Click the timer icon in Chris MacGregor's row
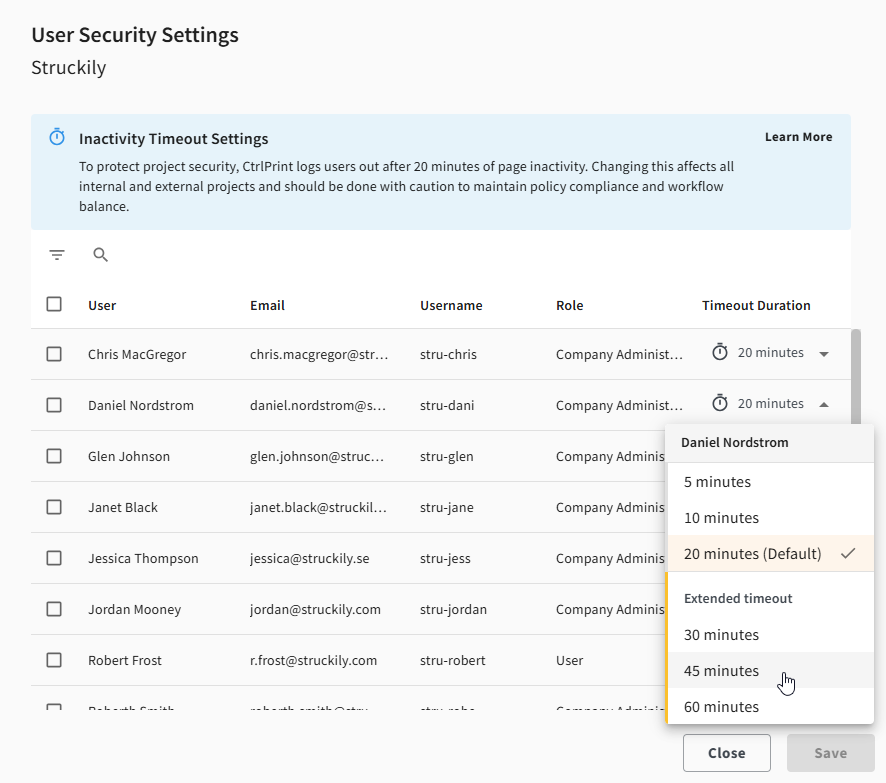886x783 pixels. [x=719, y=352]
